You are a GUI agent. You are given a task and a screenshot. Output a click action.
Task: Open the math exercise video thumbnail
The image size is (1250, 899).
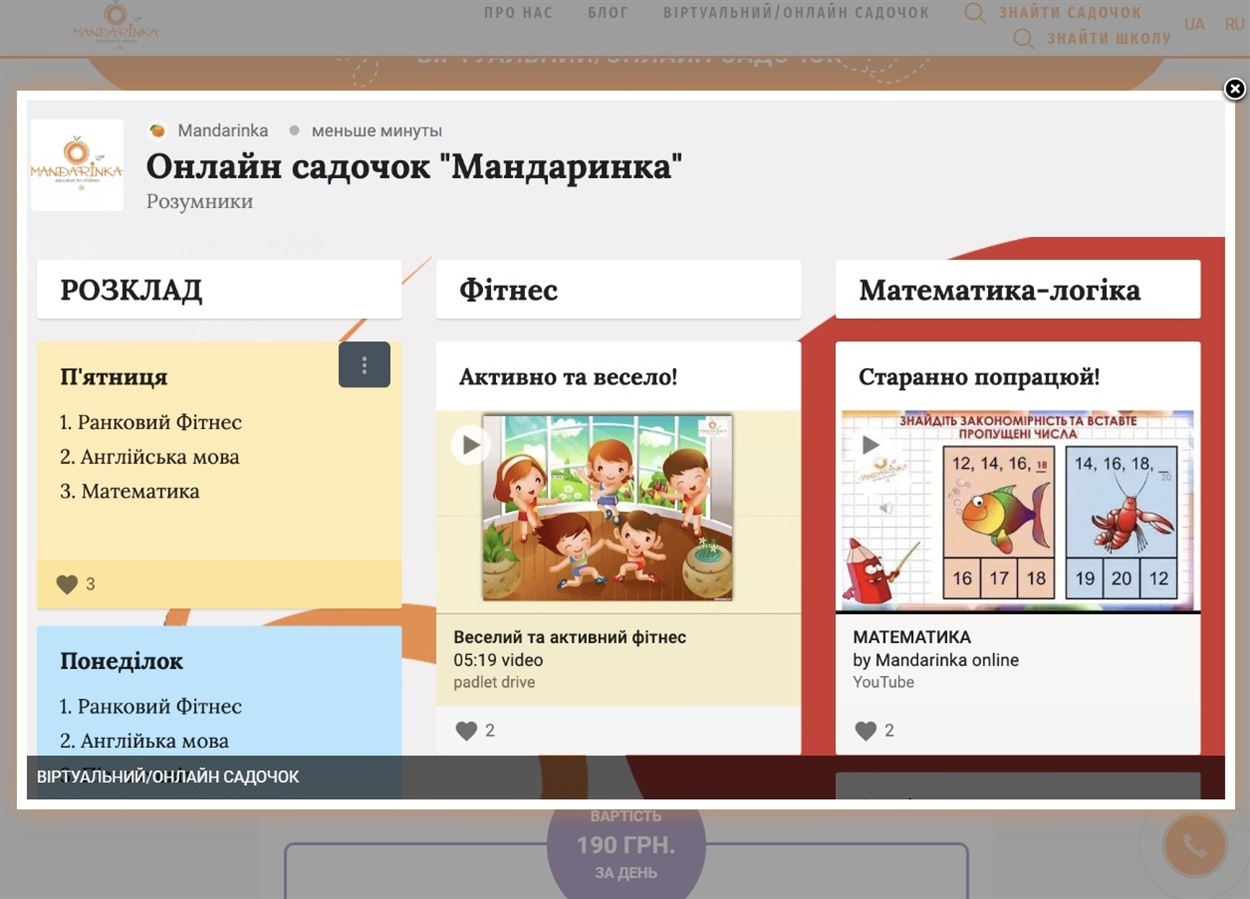1018,511
